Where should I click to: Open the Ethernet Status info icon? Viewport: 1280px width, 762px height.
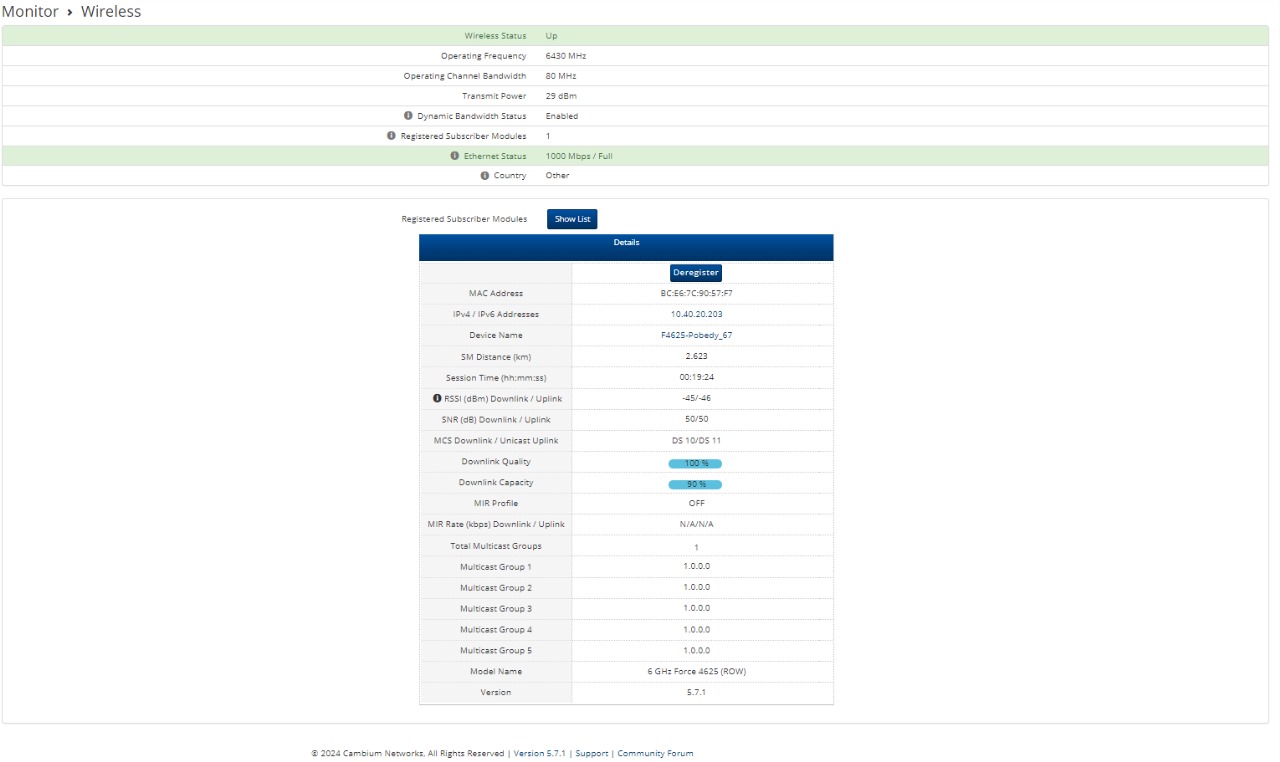pos(454,156)
